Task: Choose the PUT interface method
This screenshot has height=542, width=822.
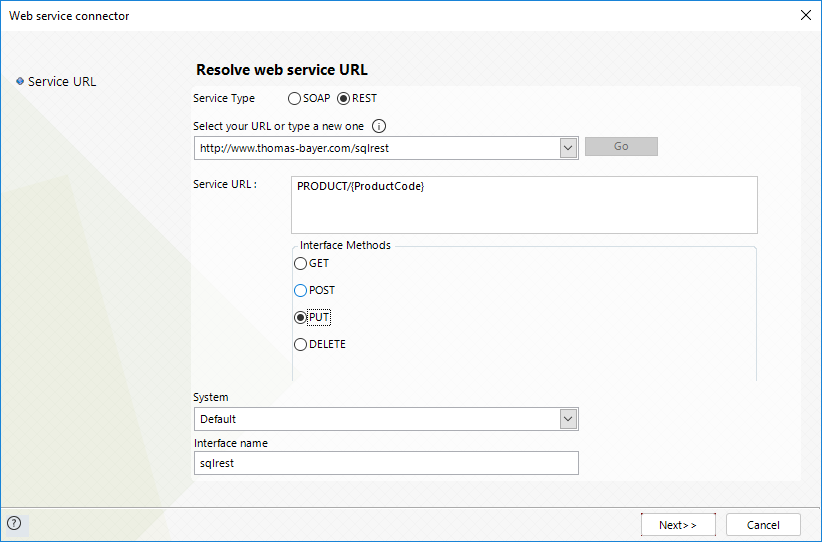Action: (x=312, y=318)
